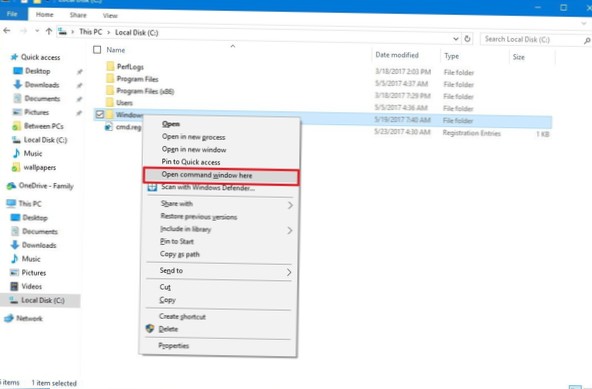Click the OneDrive cloud icon
This screenshot has width=592, height=389.
pyautogui.click(x=11, y=185)
